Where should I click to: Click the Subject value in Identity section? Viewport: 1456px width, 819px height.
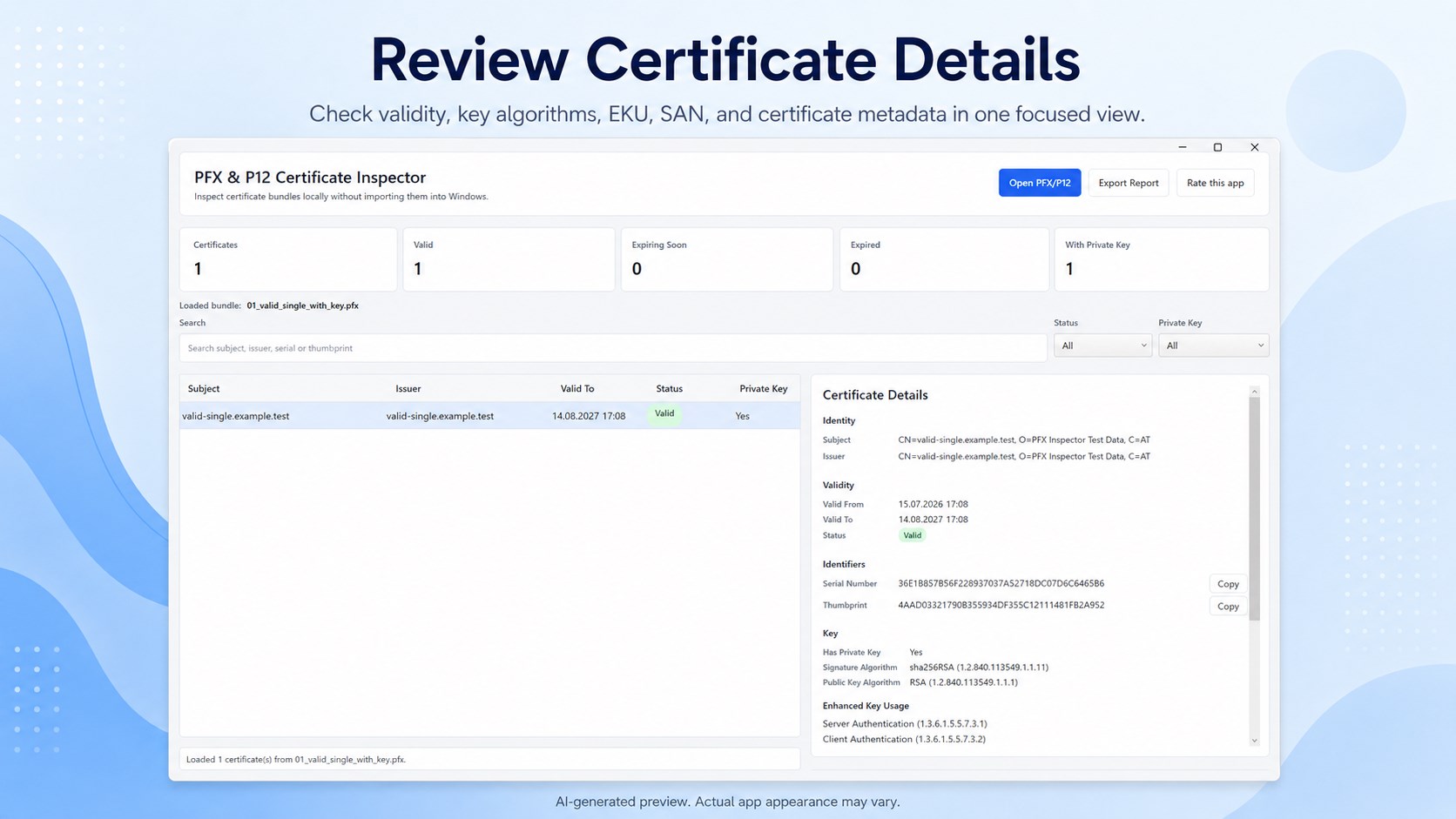click(1024, 440)
